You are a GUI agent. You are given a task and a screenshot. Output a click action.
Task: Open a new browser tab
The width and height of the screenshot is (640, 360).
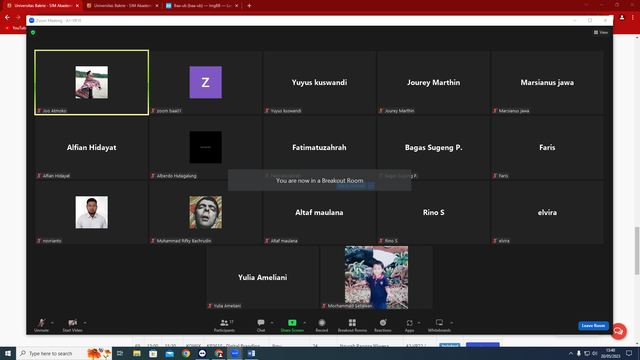tap(249, 6)
